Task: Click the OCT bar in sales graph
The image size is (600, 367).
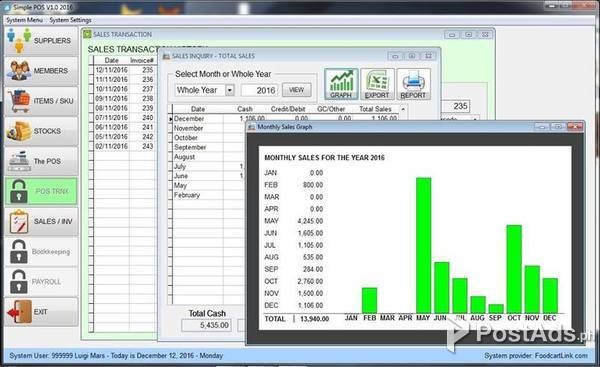Action: 514,269
